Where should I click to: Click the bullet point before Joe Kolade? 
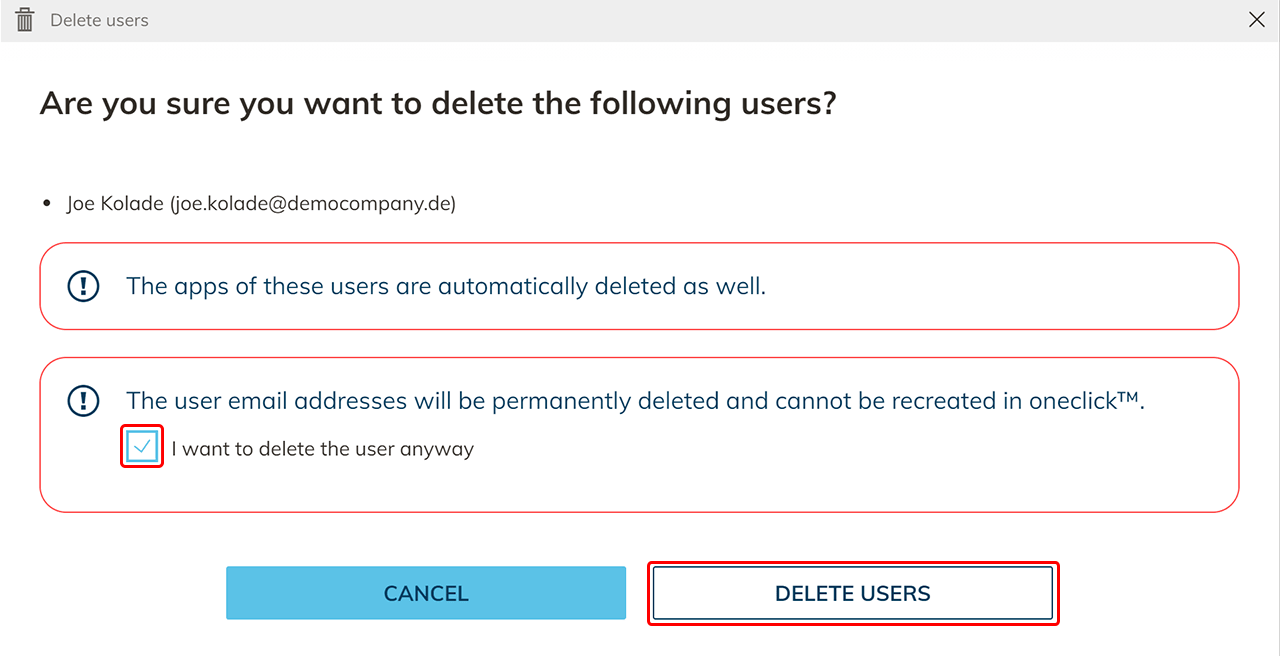tap(47, 204)
